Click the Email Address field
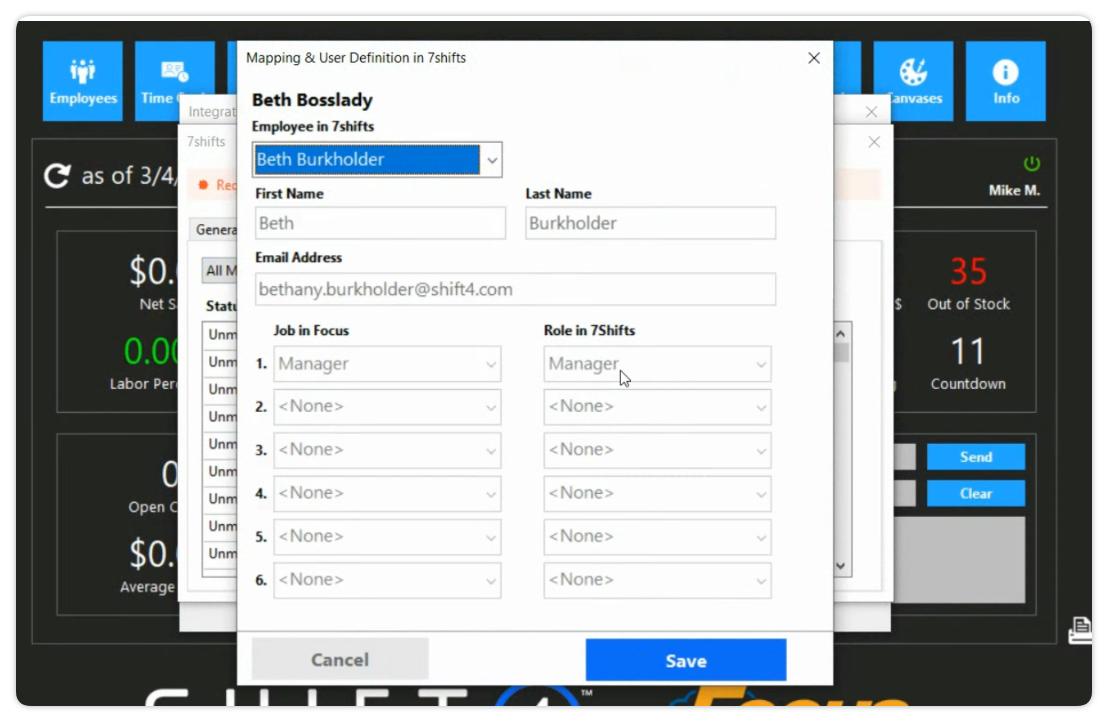The height and width of the screenshot is (722, 1108). pyautogui.click(x=515, y=289)
